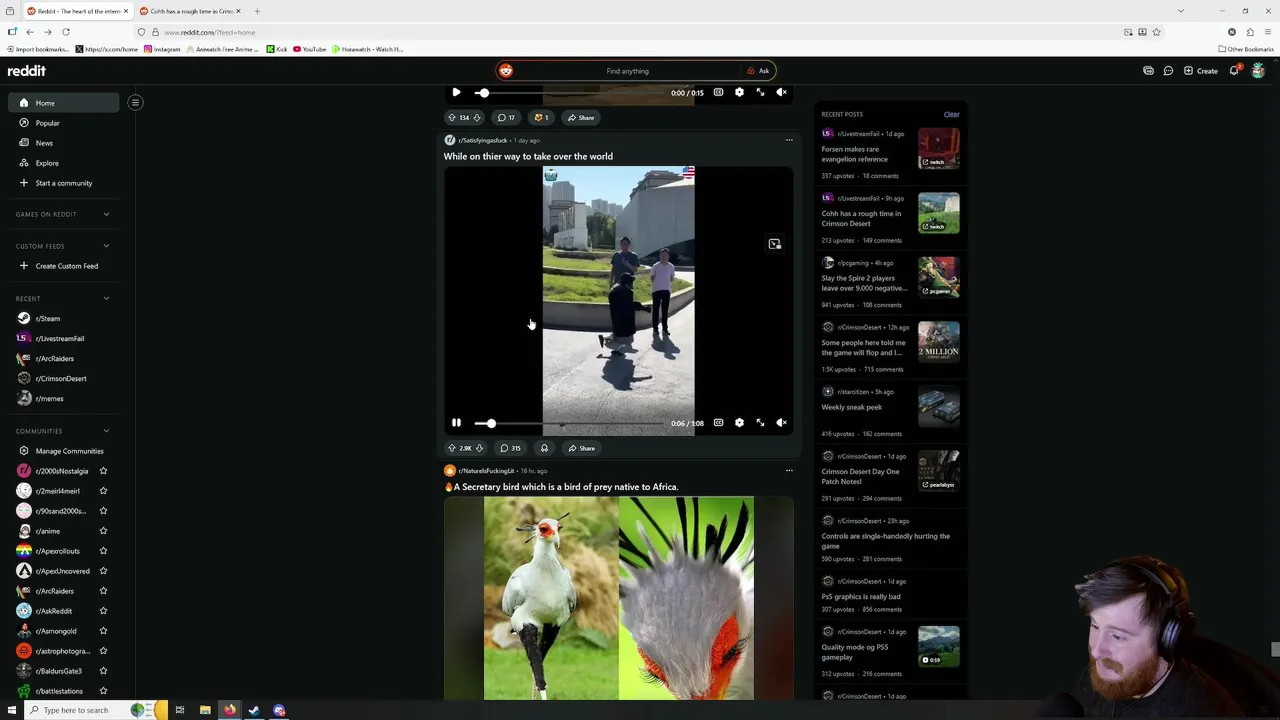The image size is (1280, 720).
Task: Downvote the post with 134 votes
Action: click(477, 117)
